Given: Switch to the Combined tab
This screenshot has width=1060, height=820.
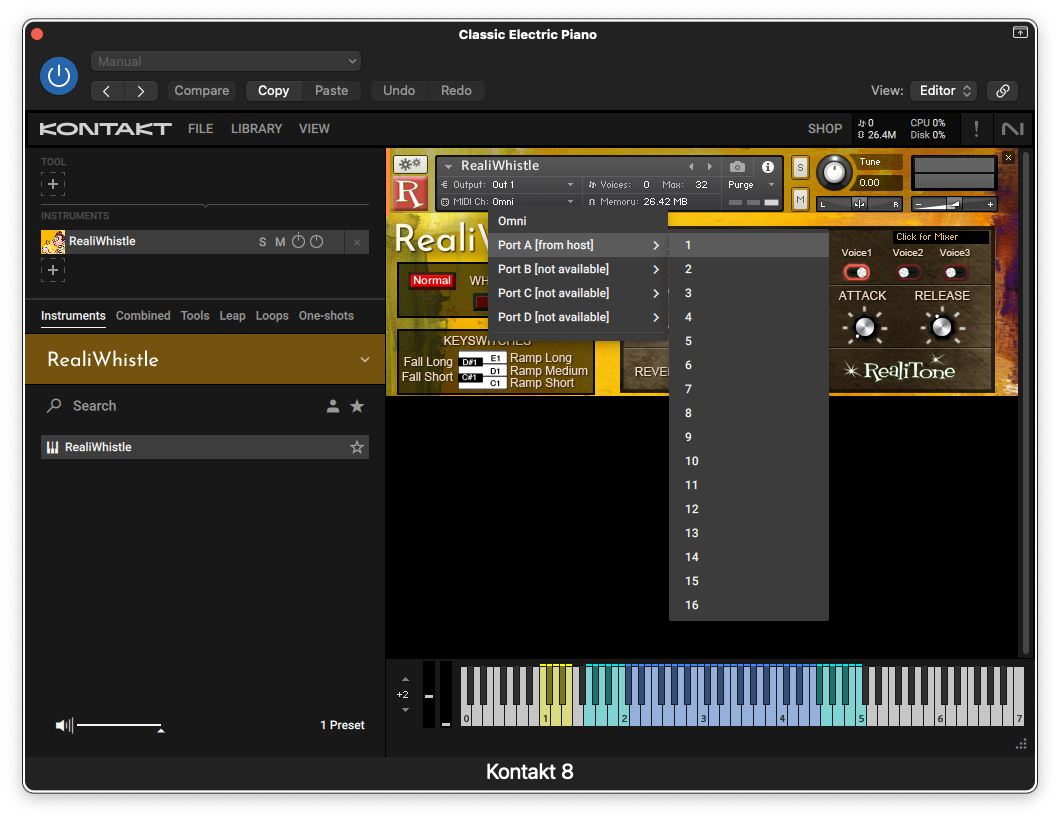Looking at the screenshot, I should pos(143,316).
